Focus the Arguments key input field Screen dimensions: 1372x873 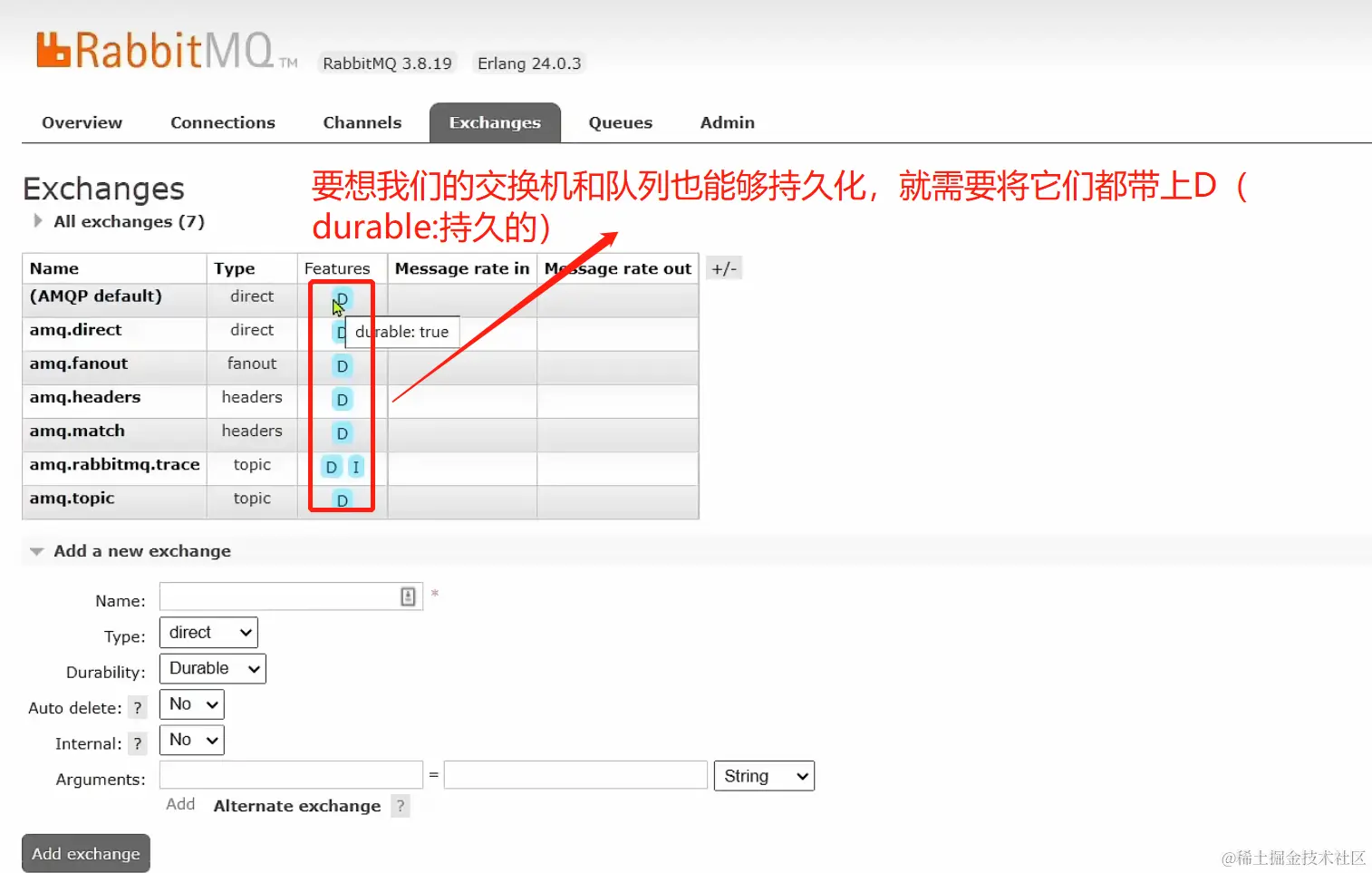(291, 775)
